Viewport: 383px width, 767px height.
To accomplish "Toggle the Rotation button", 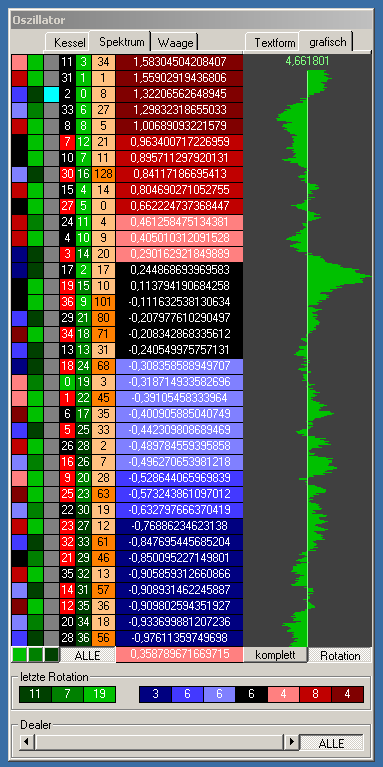I will pyautogui.click(x=340, y=655).
